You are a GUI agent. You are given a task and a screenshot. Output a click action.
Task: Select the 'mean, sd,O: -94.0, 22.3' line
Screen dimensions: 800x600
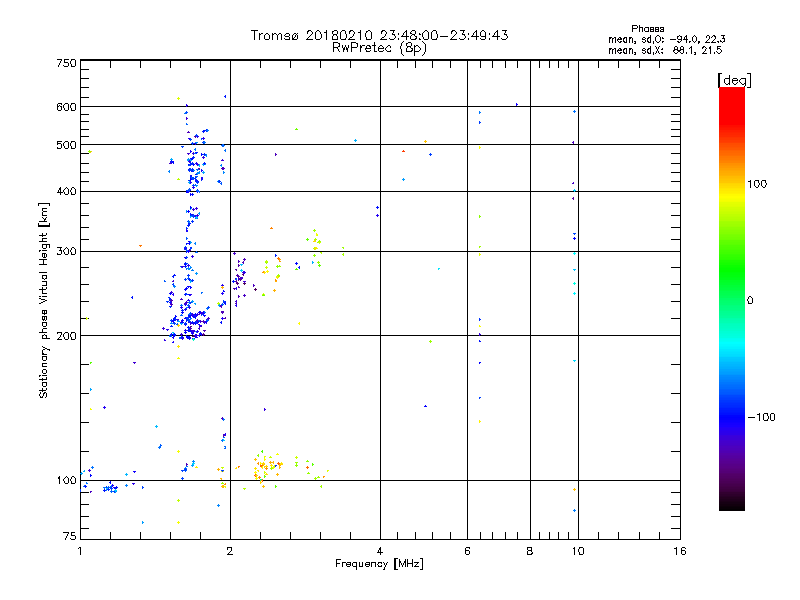[666, 39]
